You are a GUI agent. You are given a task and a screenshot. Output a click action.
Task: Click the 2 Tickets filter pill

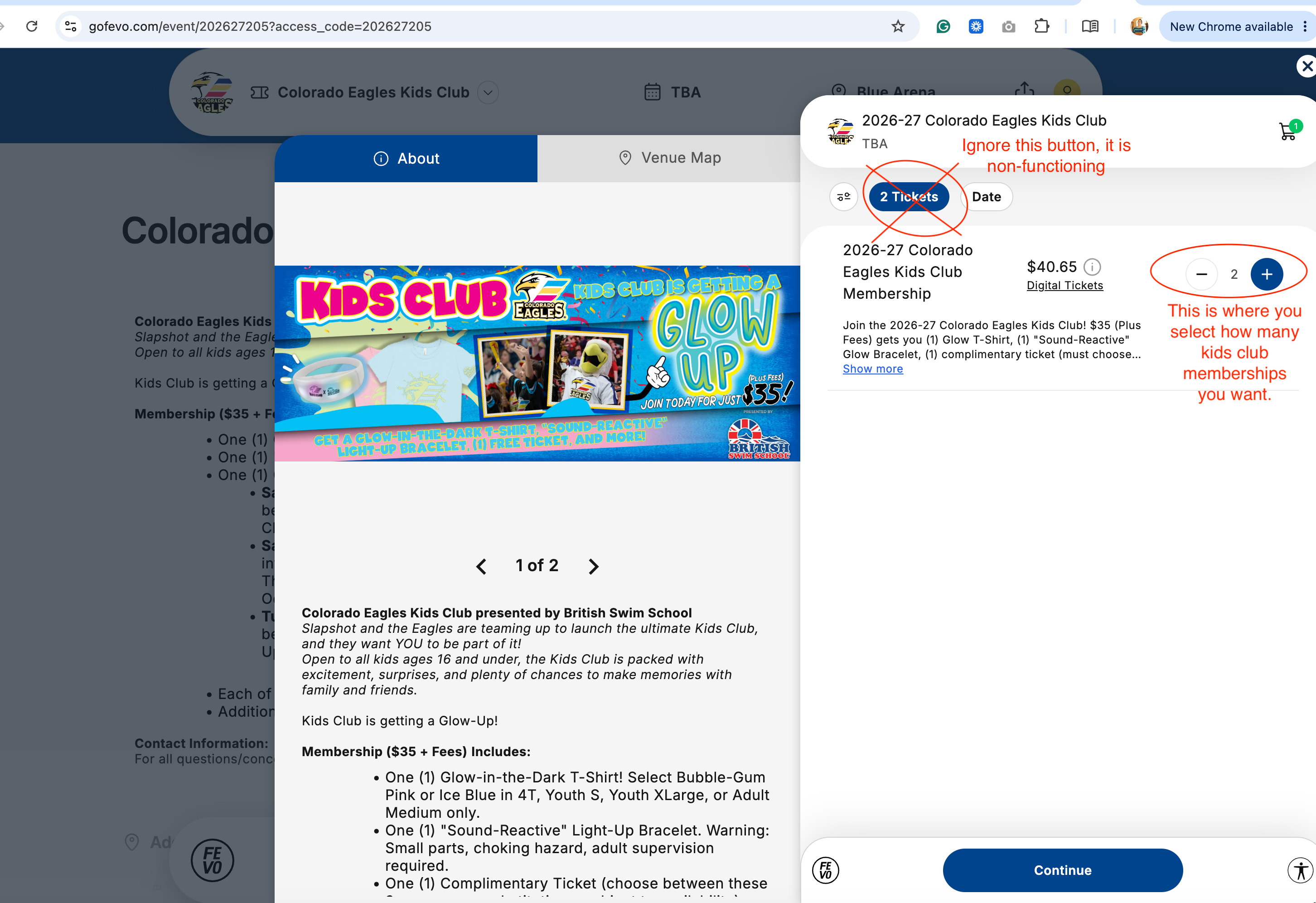[x=909, y=197]
